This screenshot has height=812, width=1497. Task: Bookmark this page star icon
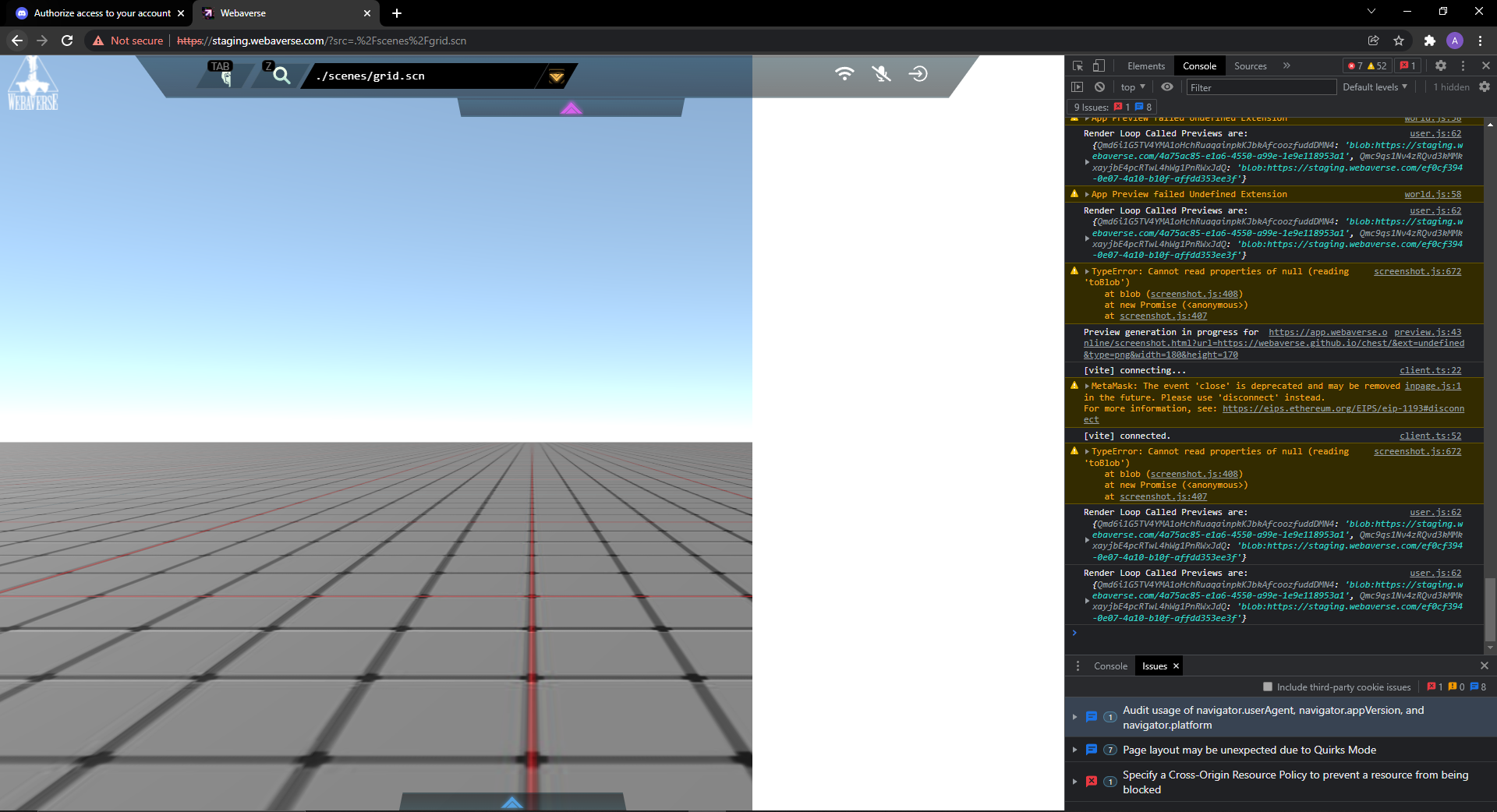coord(1399,41)
